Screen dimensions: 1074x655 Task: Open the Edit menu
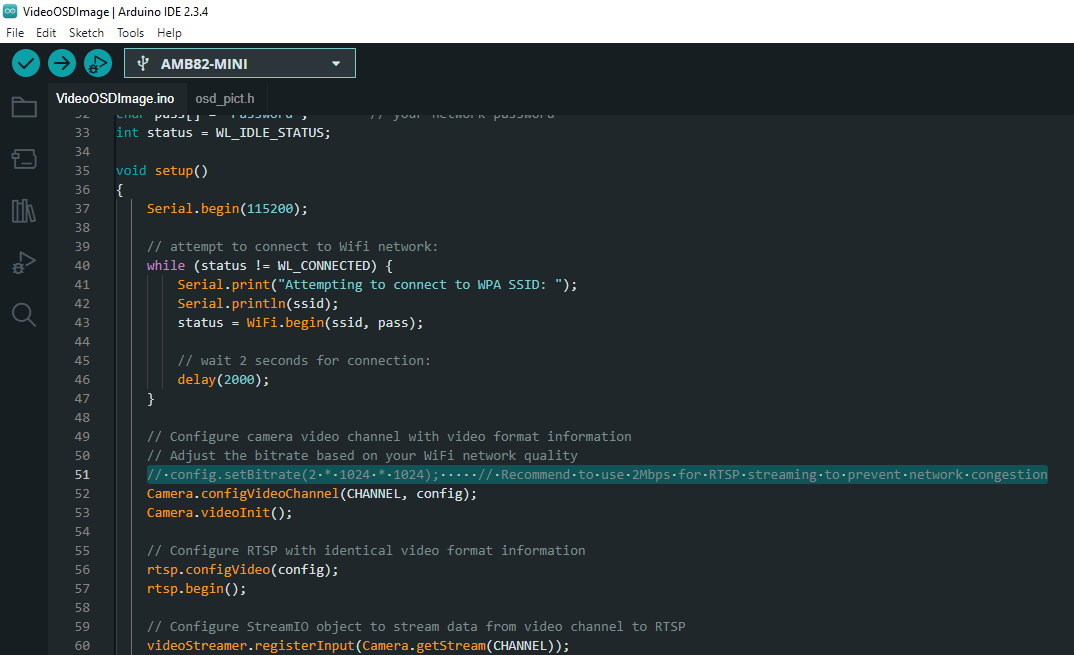click(x=46, y=33)
